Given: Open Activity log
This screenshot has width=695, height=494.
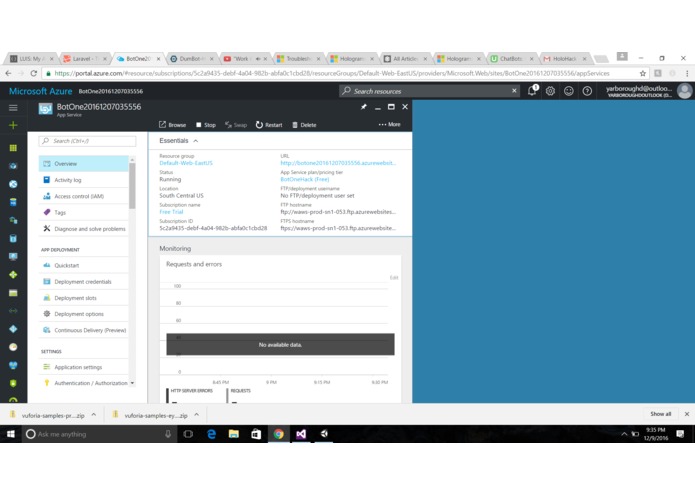Looking at the screenshot, I should tap(84, 180).
